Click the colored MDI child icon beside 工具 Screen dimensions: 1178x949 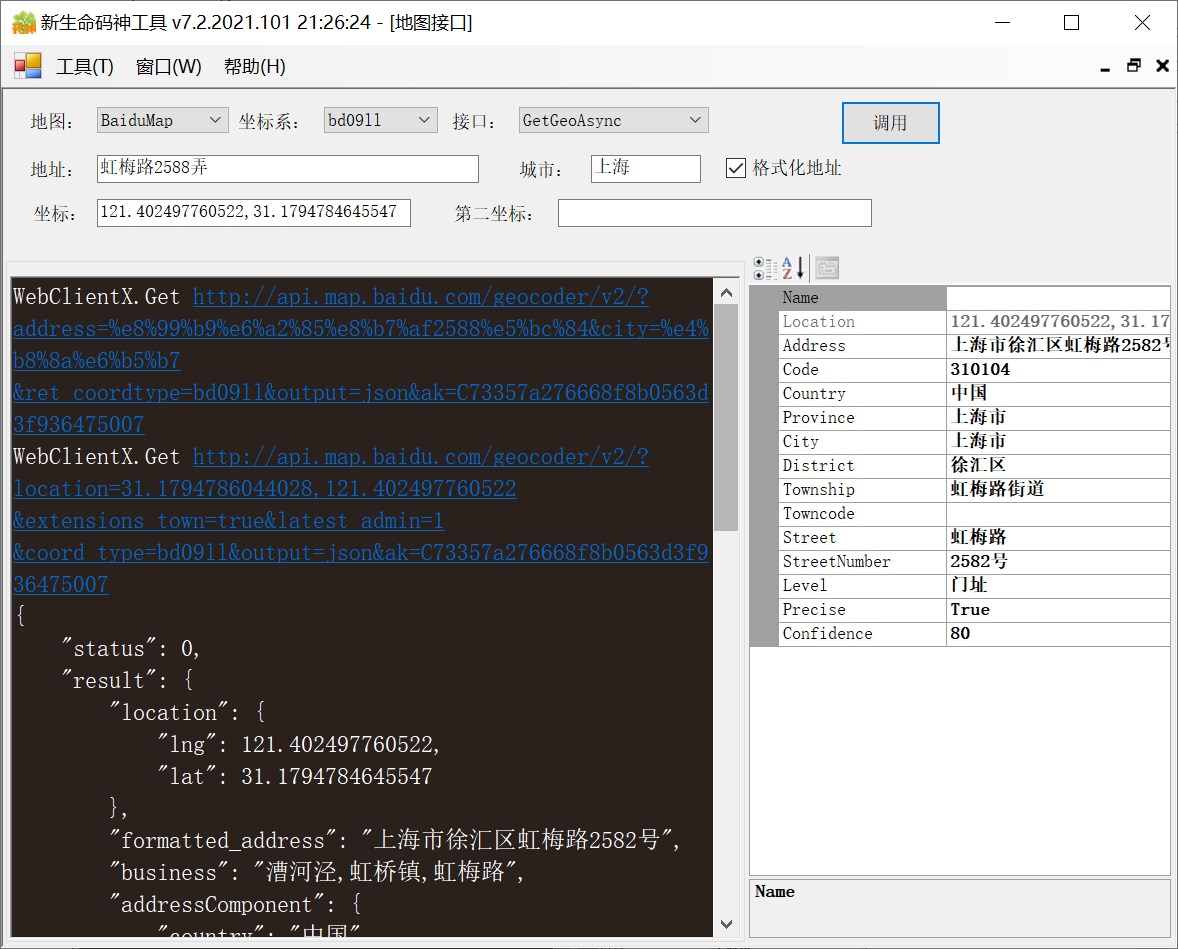tap(28, 66)
